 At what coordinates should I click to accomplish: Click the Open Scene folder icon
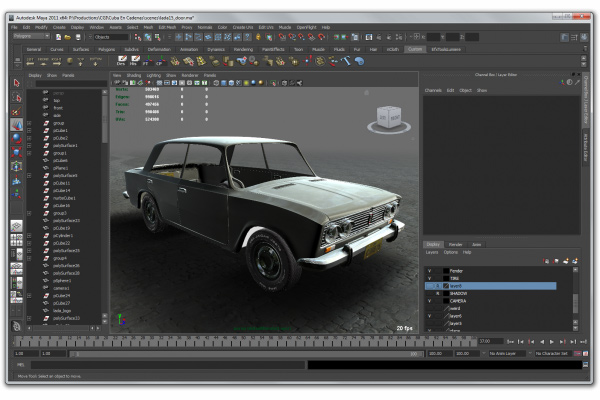click(x=68, y=37)
